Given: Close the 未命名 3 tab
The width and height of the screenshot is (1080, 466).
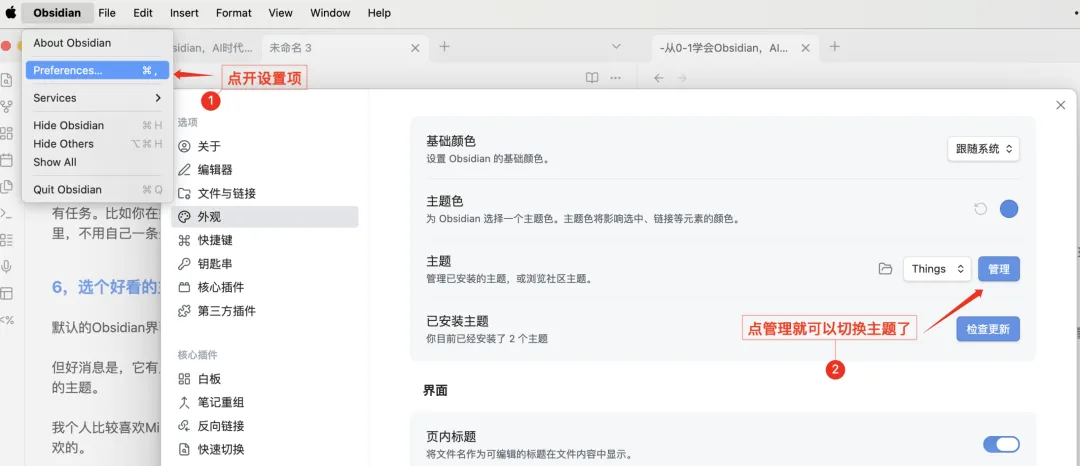Looking at the screenshot, I should [415, 47].
